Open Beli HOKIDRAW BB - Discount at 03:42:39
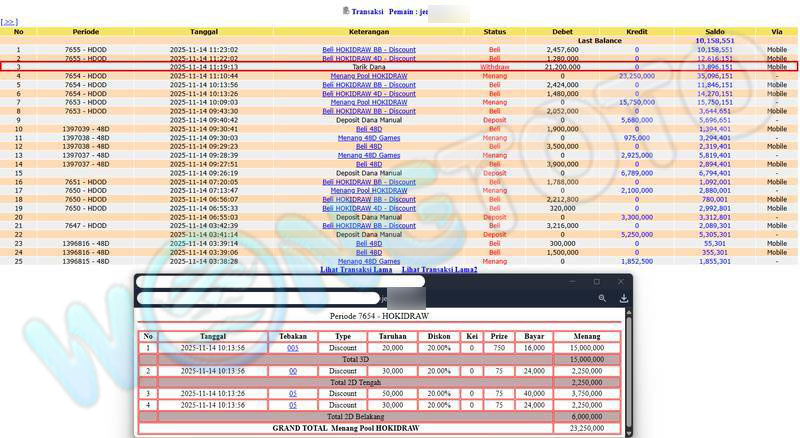 coord(369,226)
